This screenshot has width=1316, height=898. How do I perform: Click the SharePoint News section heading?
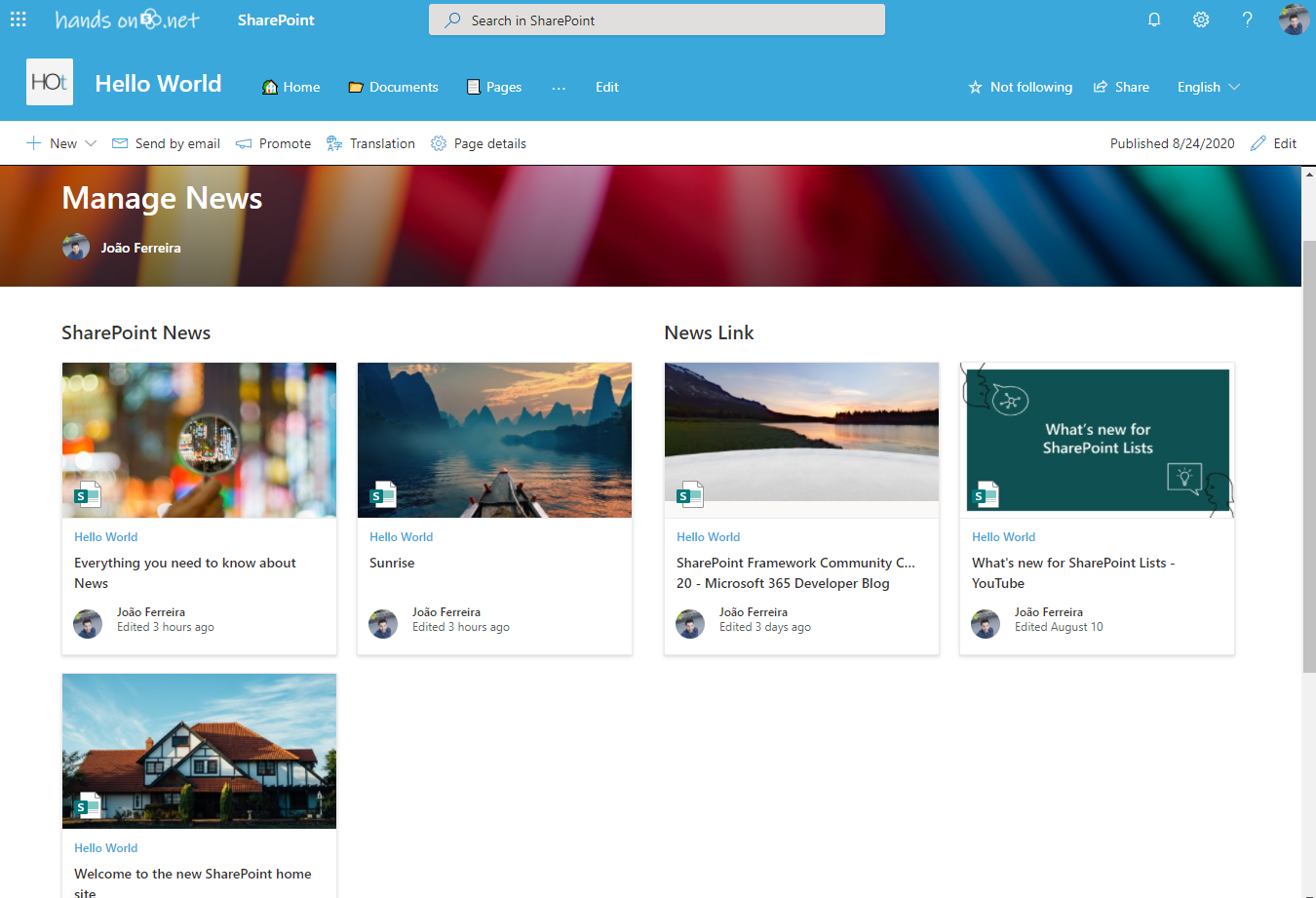tap(135, 332)
